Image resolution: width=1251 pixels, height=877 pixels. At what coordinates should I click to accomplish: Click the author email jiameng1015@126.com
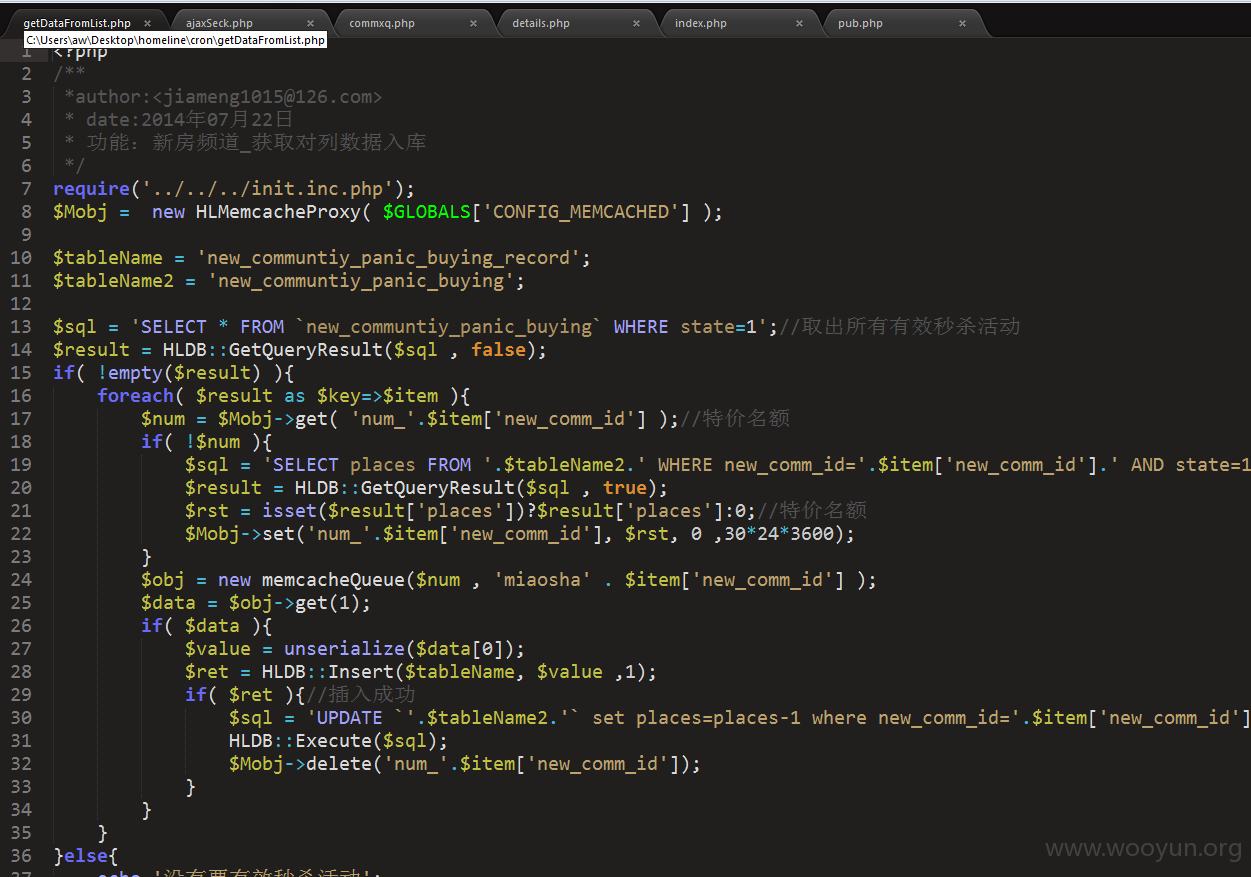267,97
